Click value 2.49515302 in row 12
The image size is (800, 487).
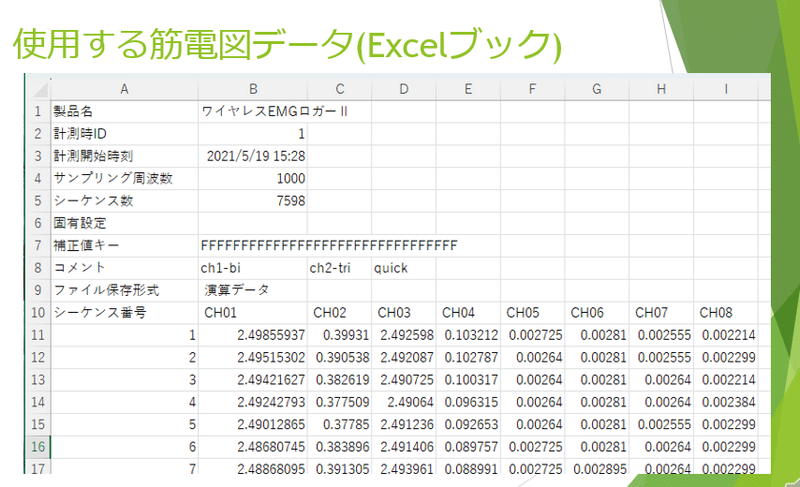tap(253, 357)
